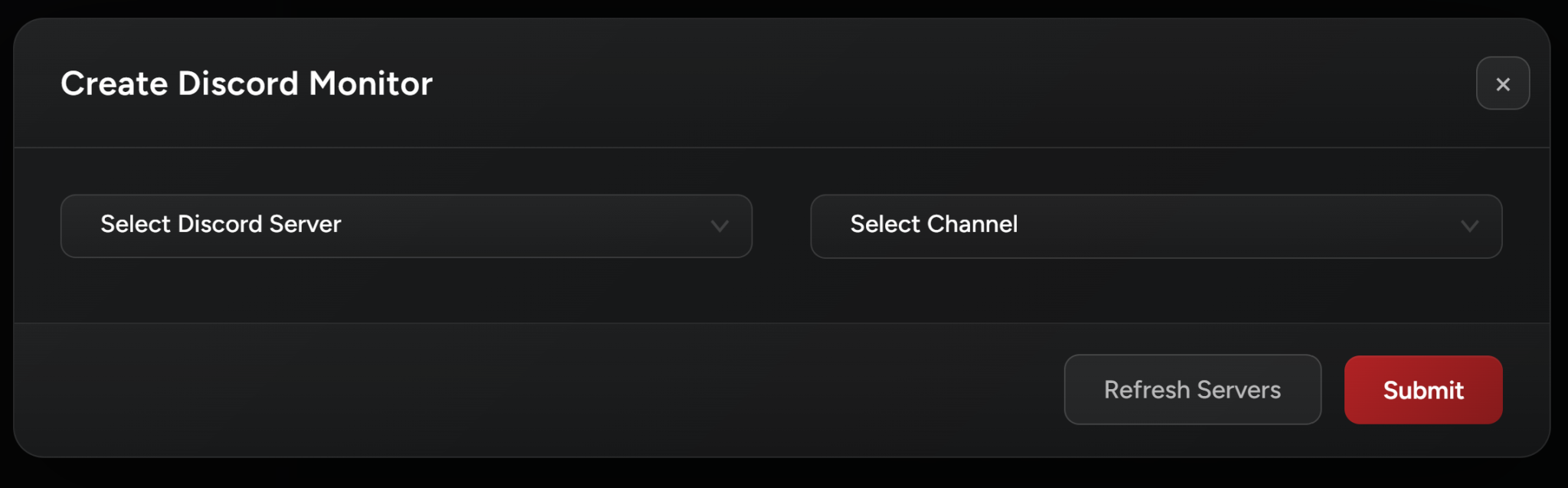The height and width of the screenshot is (488, 1568).
Task: Open the Select Channel dropdown
Action: click(1155, 226)
